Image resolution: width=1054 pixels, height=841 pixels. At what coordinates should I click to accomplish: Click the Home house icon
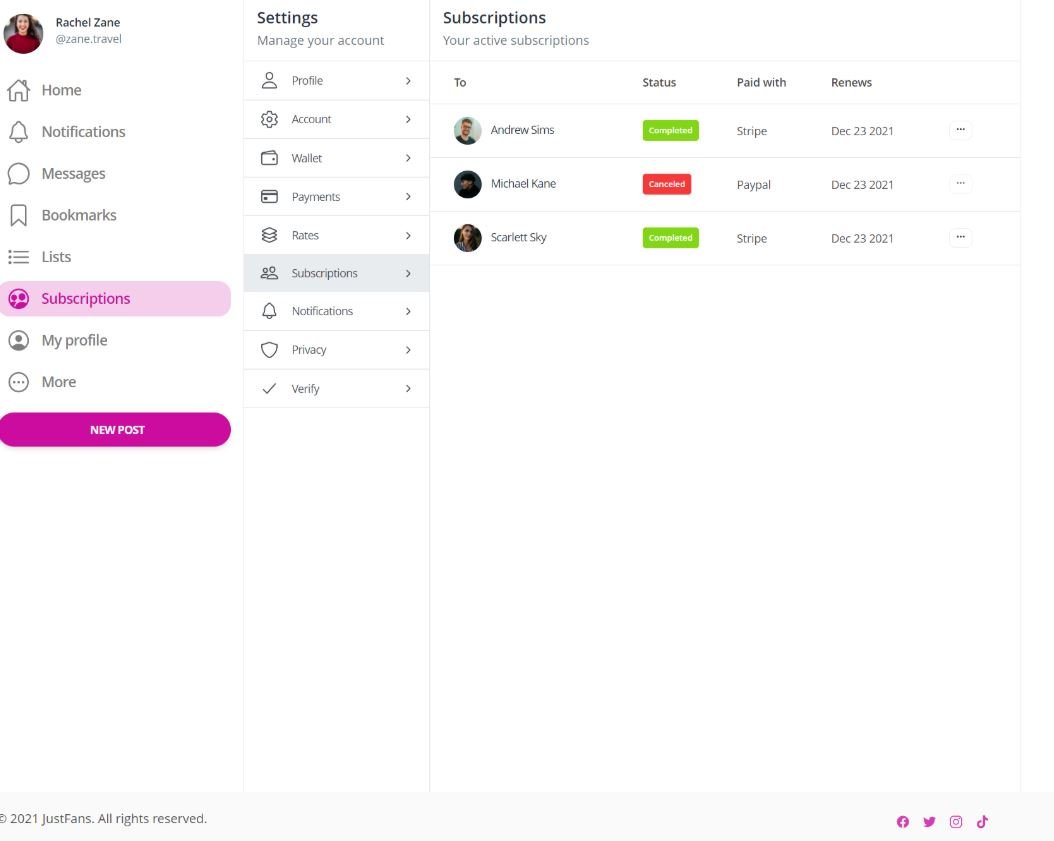click(18, 91)
